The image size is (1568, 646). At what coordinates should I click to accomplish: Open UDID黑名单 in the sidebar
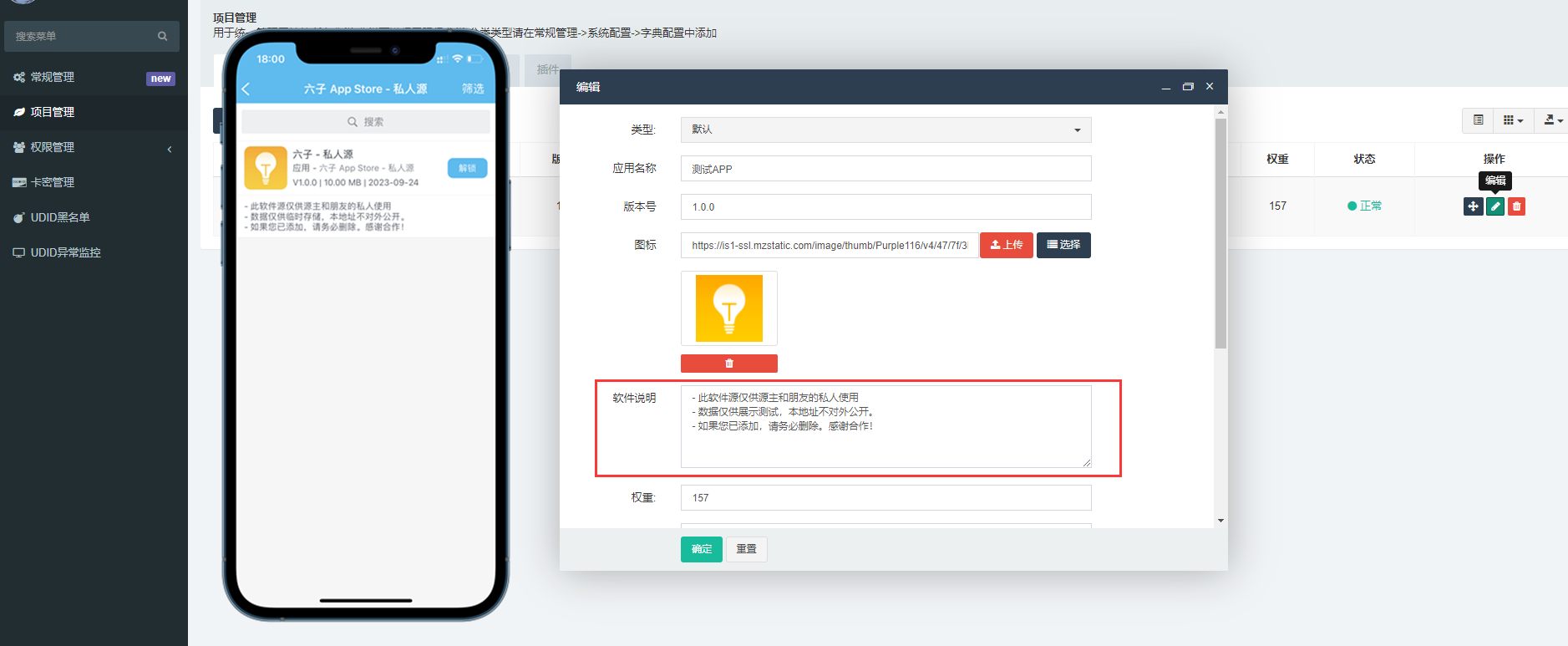tap(60, 217)
